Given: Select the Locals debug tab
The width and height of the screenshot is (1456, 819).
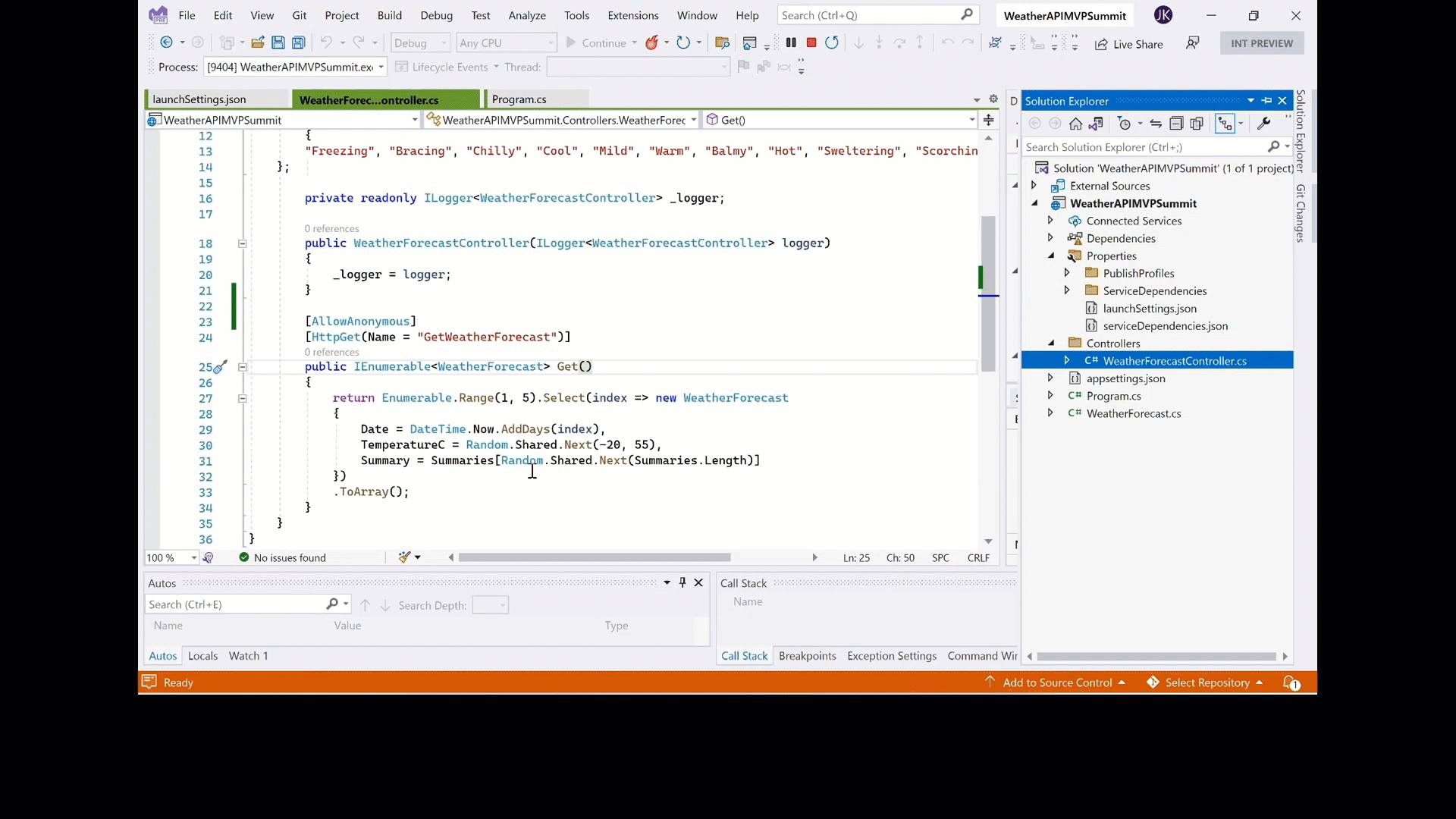Looking at the screenshot, I should (202, 655).
